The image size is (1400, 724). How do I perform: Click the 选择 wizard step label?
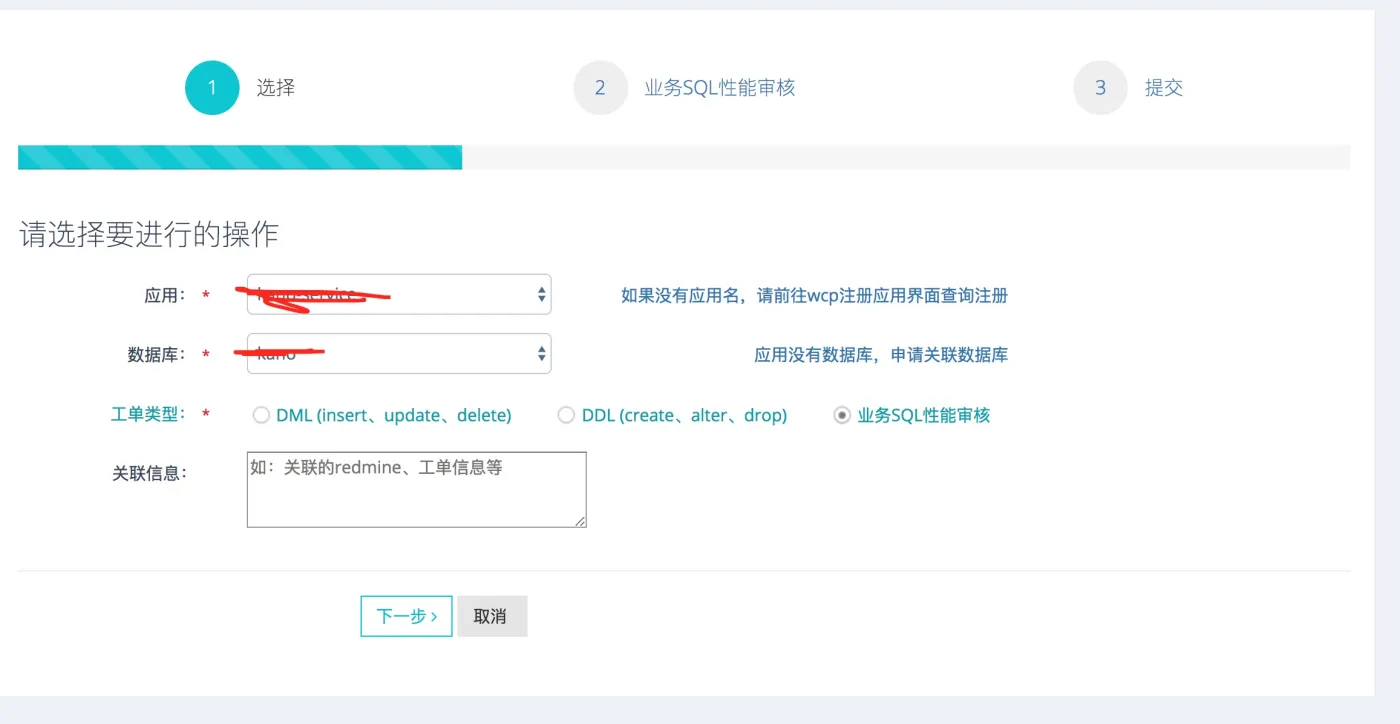coord(275,88)
